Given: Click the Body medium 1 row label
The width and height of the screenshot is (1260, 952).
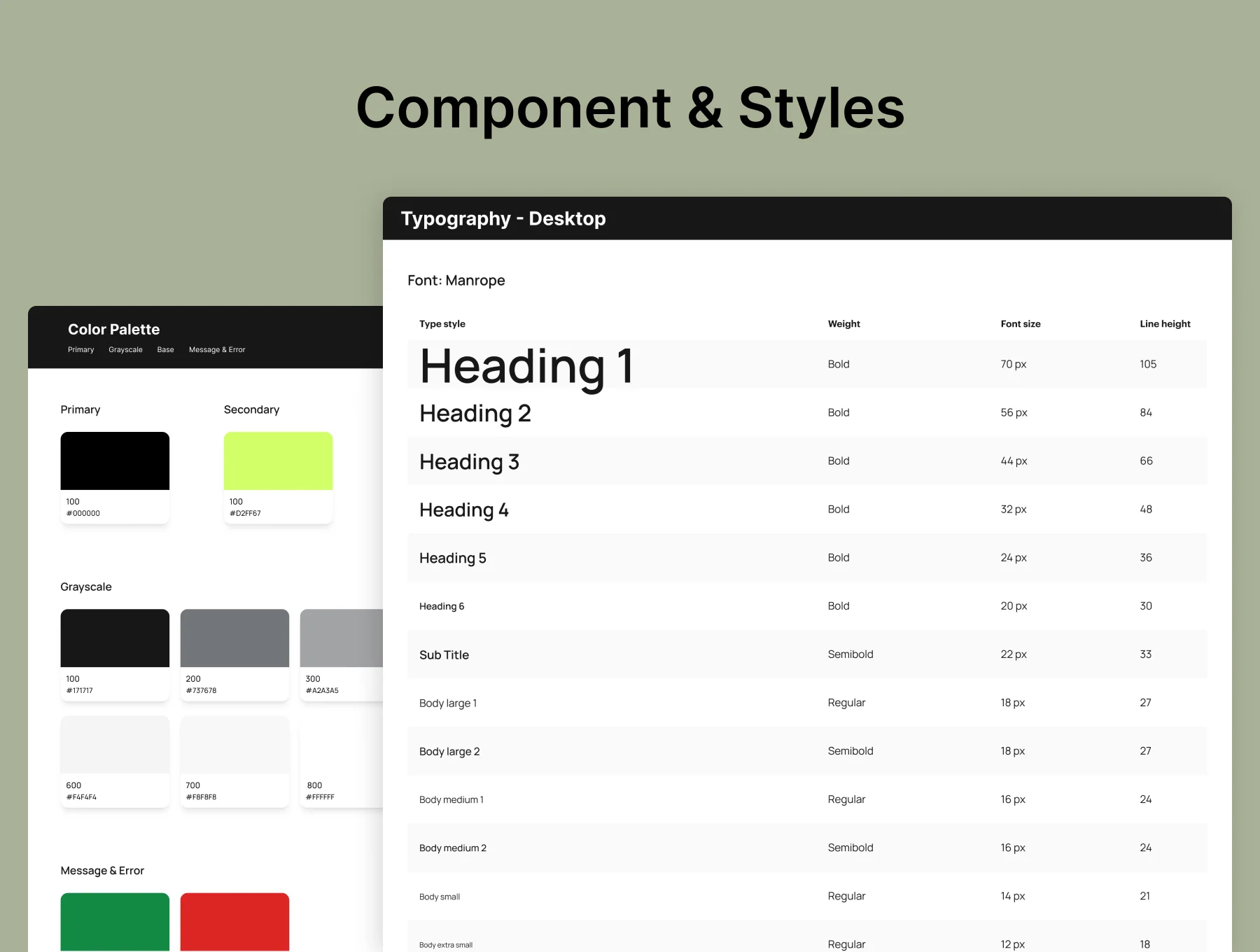Looking at the screenshot, I should coord(451,799).
